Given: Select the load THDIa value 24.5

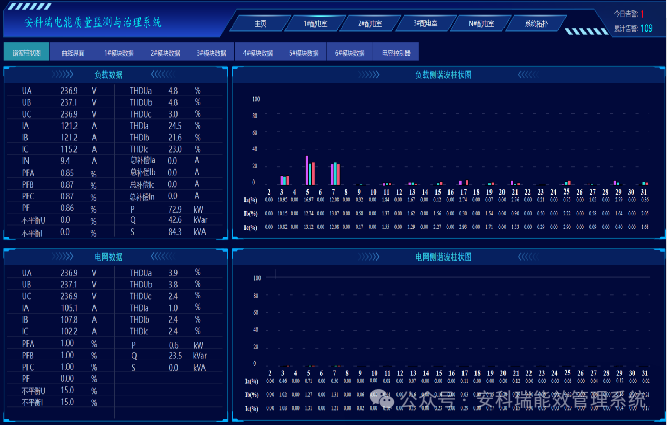Looking at the screenshot, I should [x=174, y=126].
